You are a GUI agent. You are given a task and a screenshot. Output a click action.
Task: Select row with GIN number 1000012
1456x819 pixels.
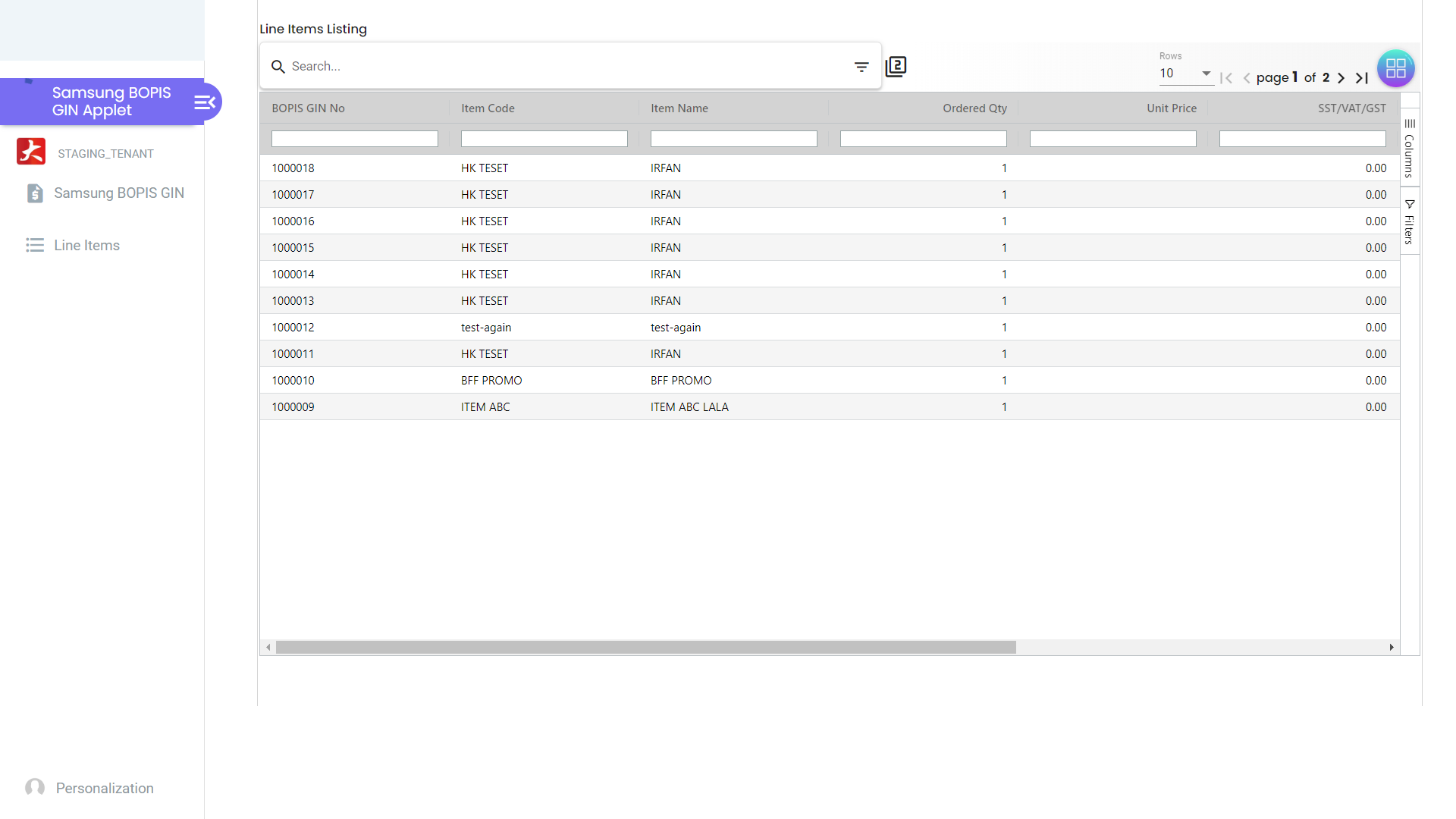coord(293,328)
